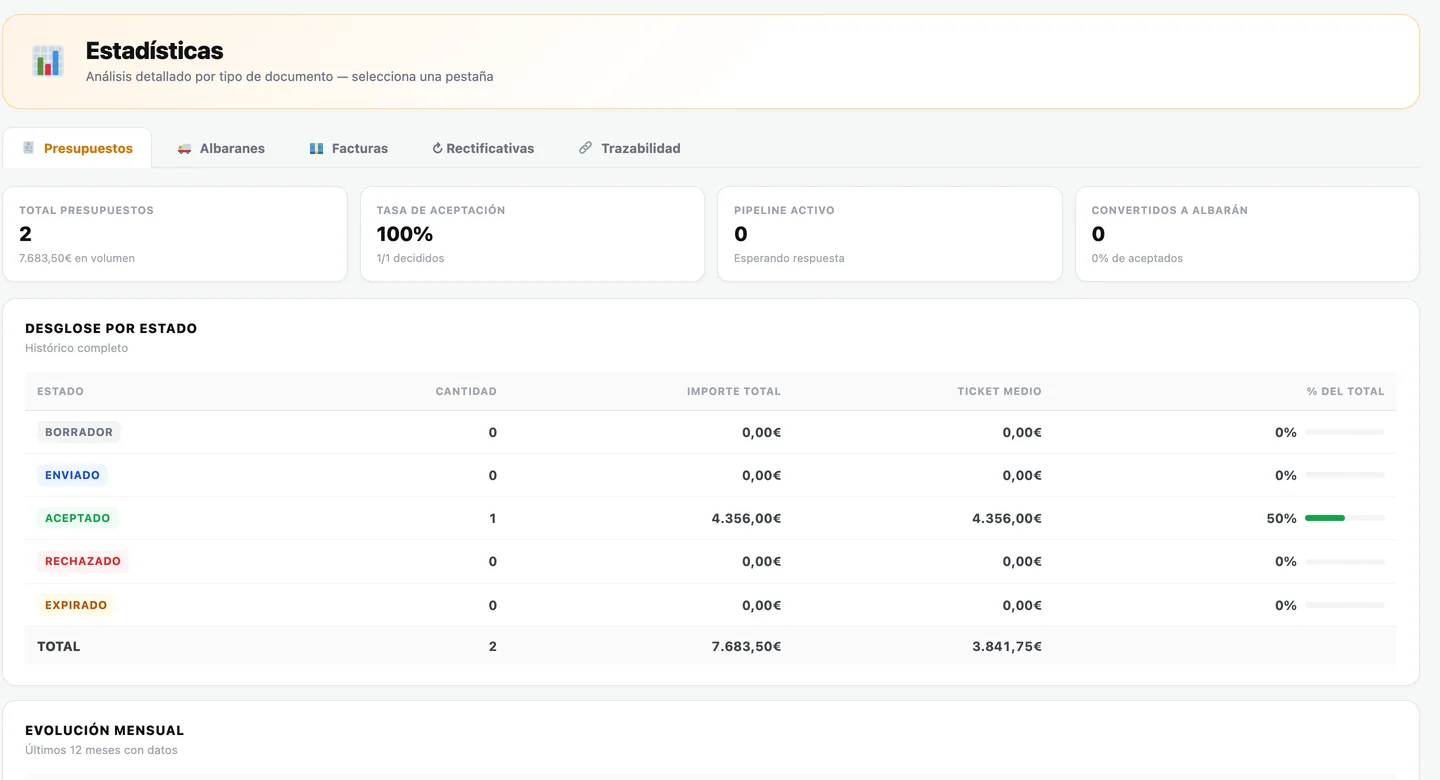Click the Rechazado row importe total 0,00€
The width and height of the screenshot is (1440, 780).
tap(761, 561)
